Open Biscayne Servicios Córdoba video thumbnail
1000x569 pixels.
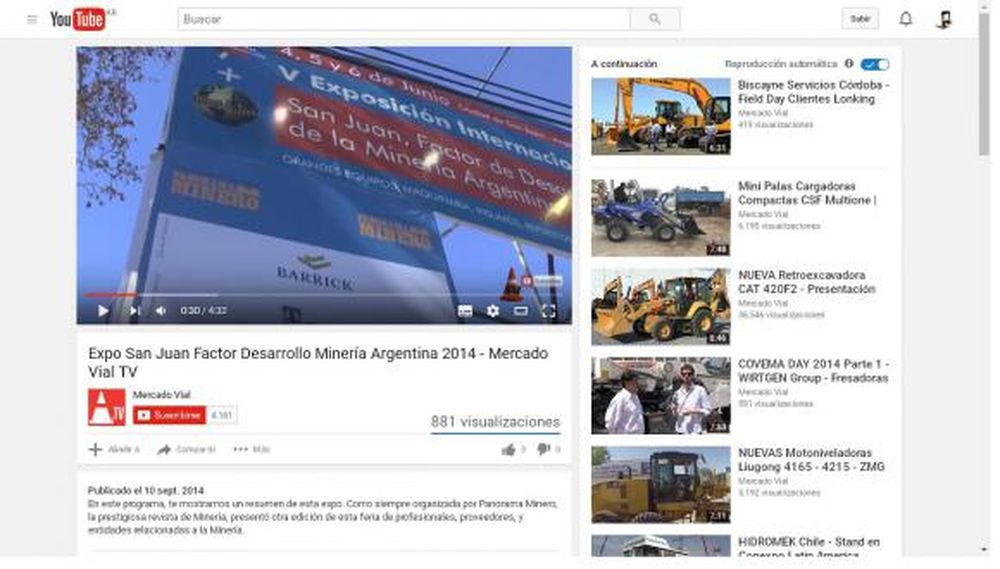[x=661, y=116]
